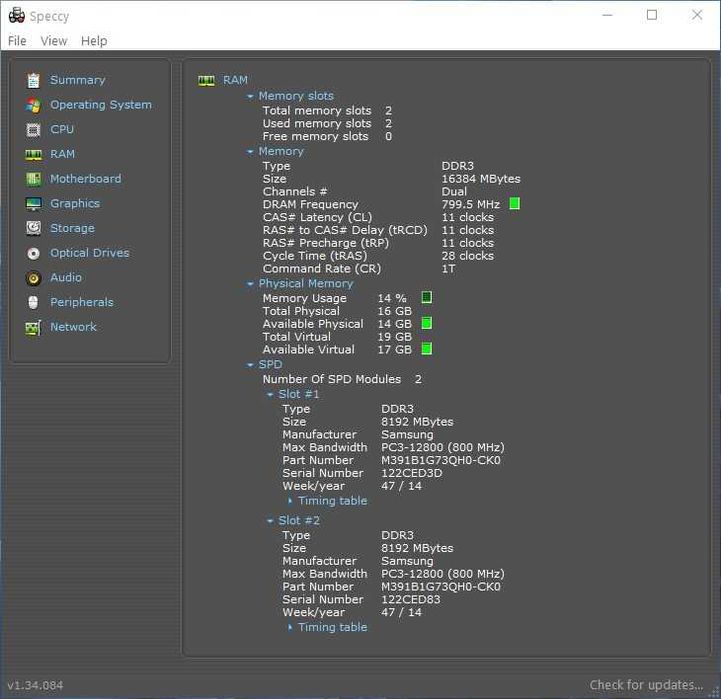
Task: Select the Graphics monitor icon
Action: point(33,204)
